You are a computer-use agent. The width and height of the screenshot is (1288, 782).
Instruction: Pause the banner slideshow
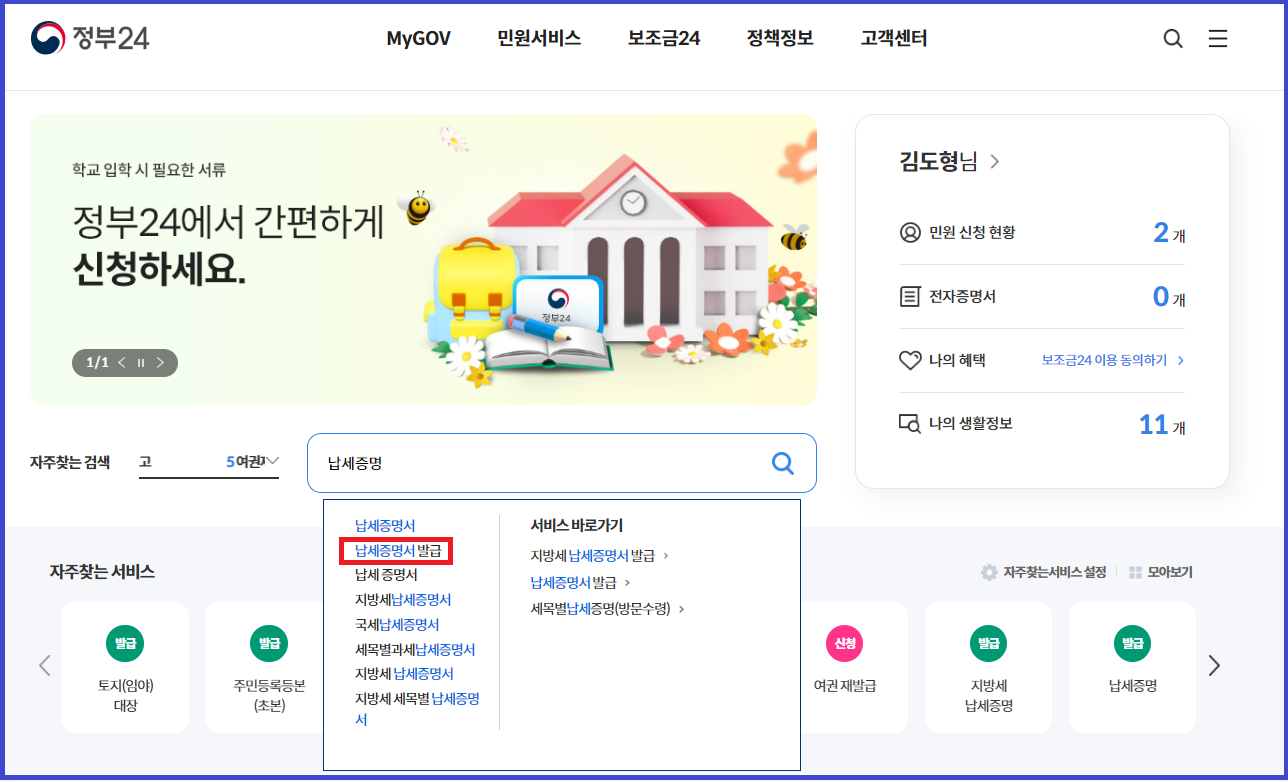click(141, 362)
